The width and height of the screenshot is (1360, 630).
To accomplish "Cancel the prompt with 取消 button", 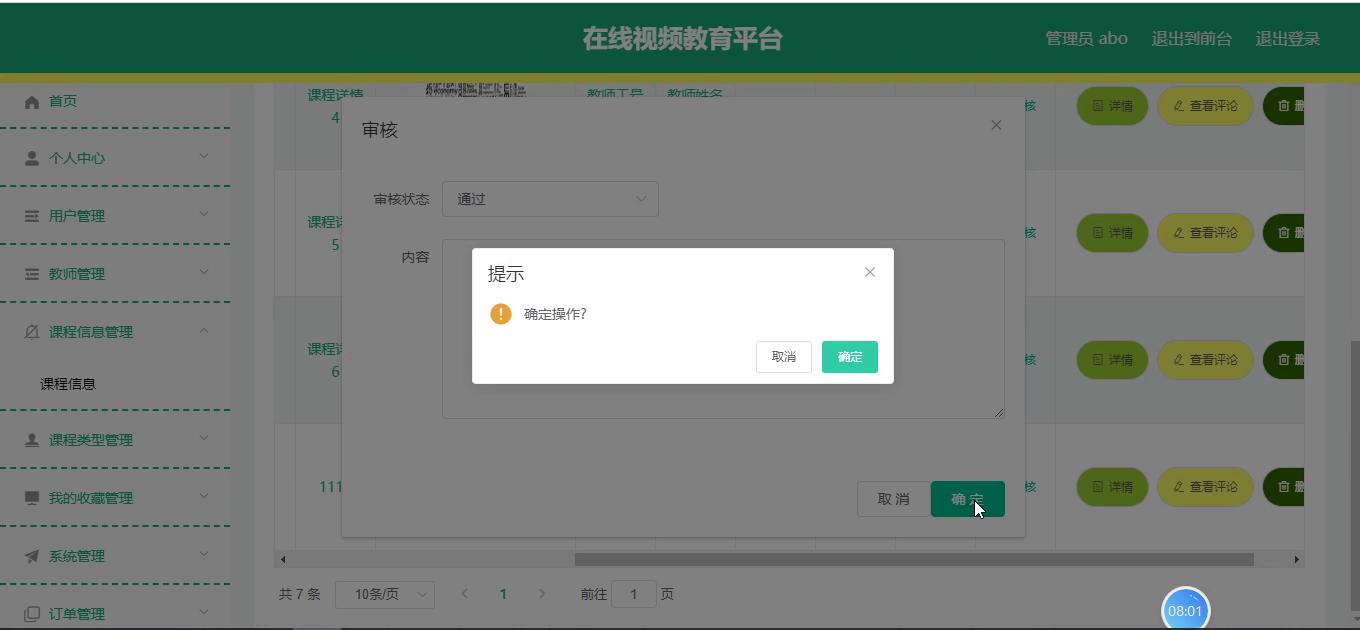I will pos(783,357).
